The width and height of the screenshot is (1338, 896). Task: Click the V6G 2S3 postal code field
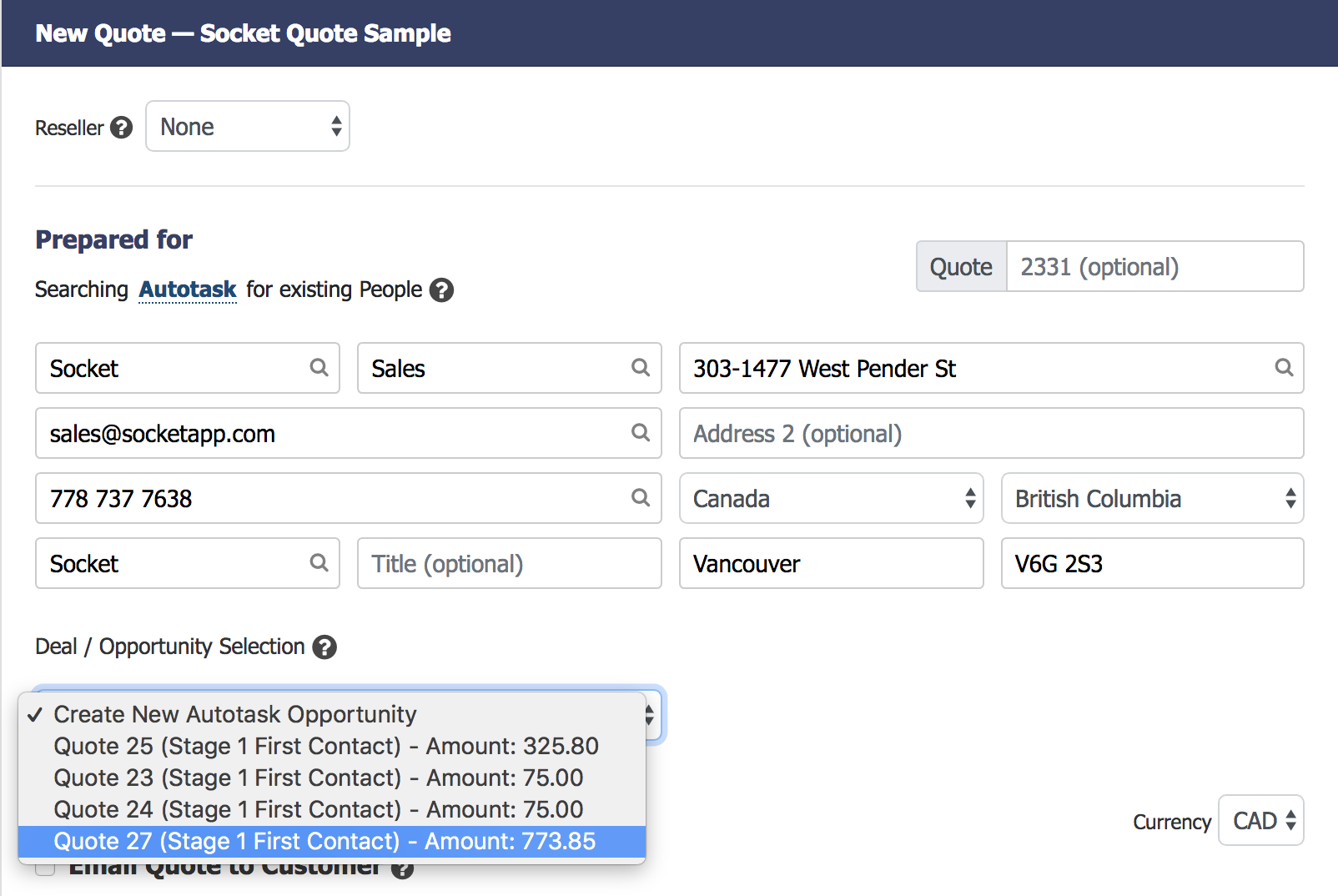1153,563
